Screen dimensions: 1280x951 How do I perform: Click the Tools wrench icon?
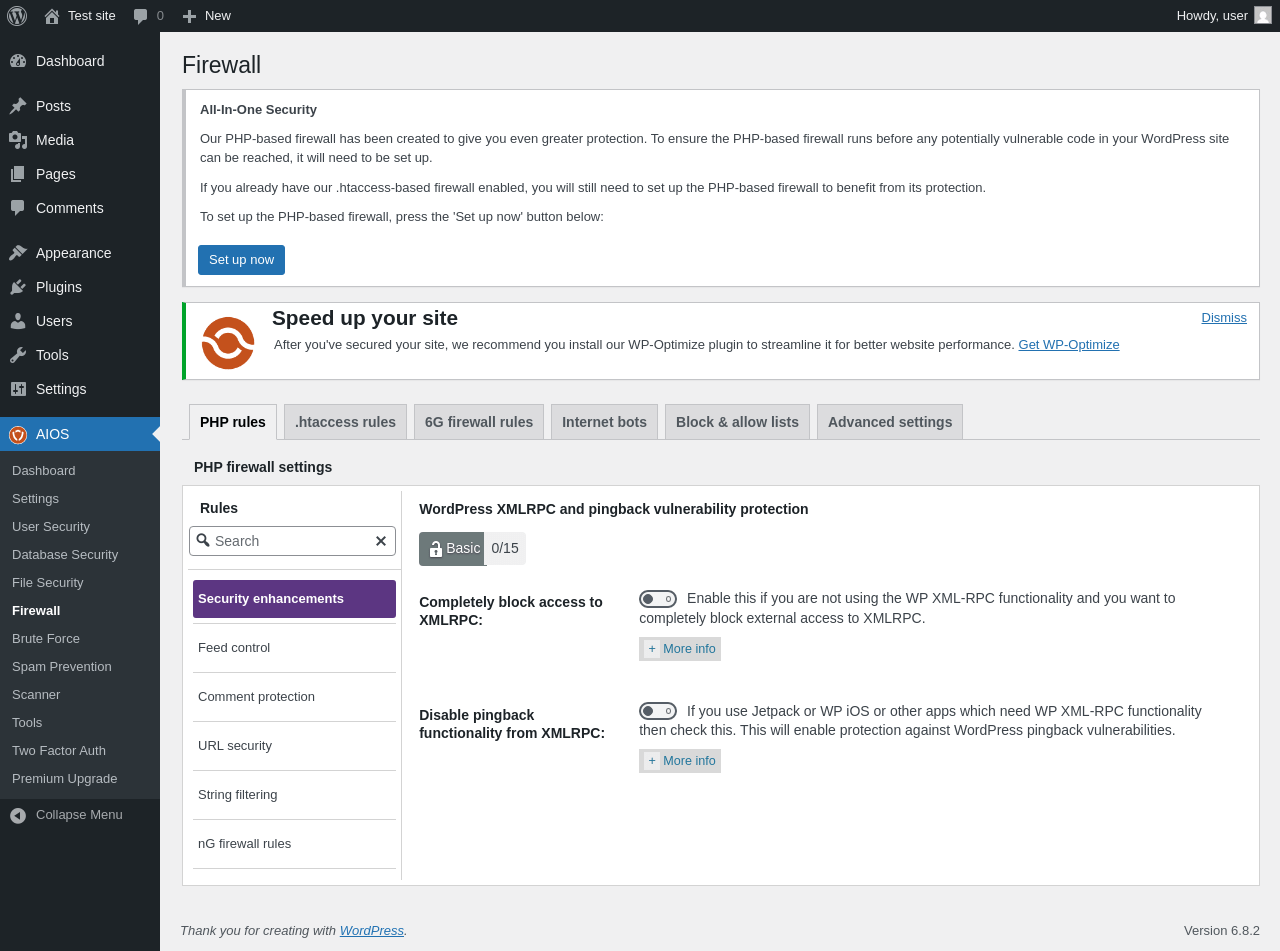point(18,355)
